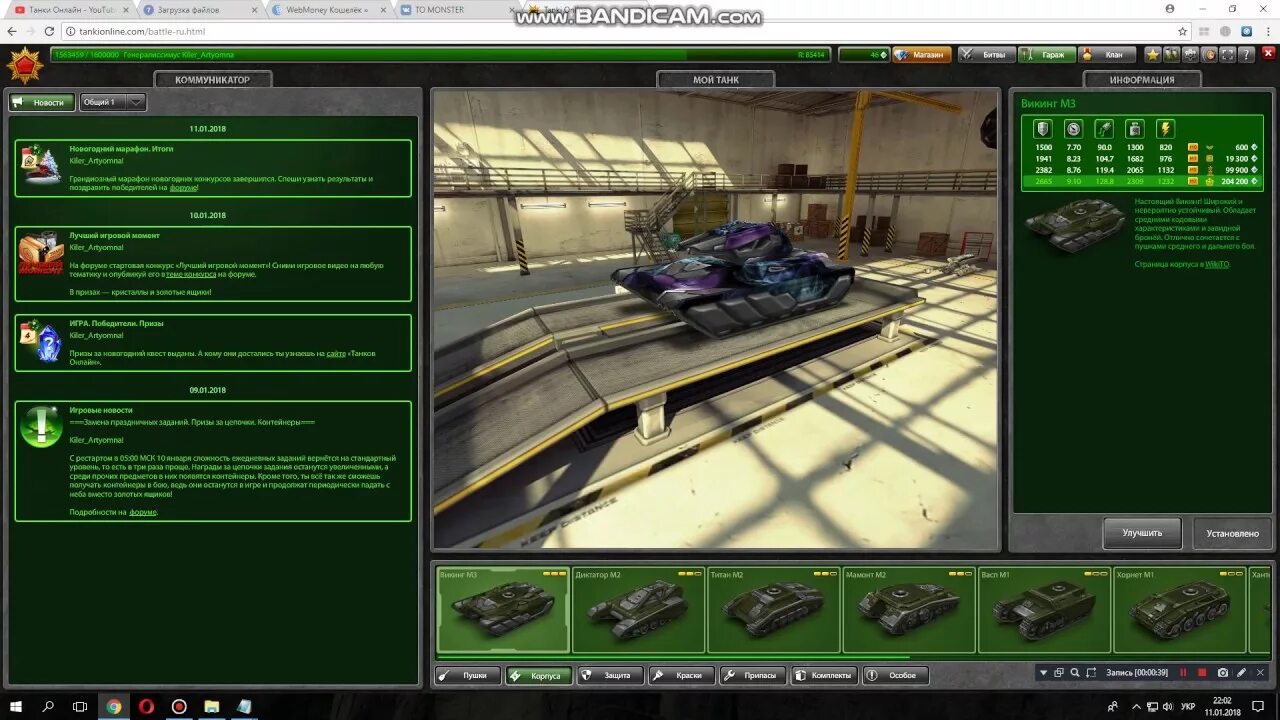Stop the Bandicam recording
Screen dimensions: 1280x720
point(1202,673)
